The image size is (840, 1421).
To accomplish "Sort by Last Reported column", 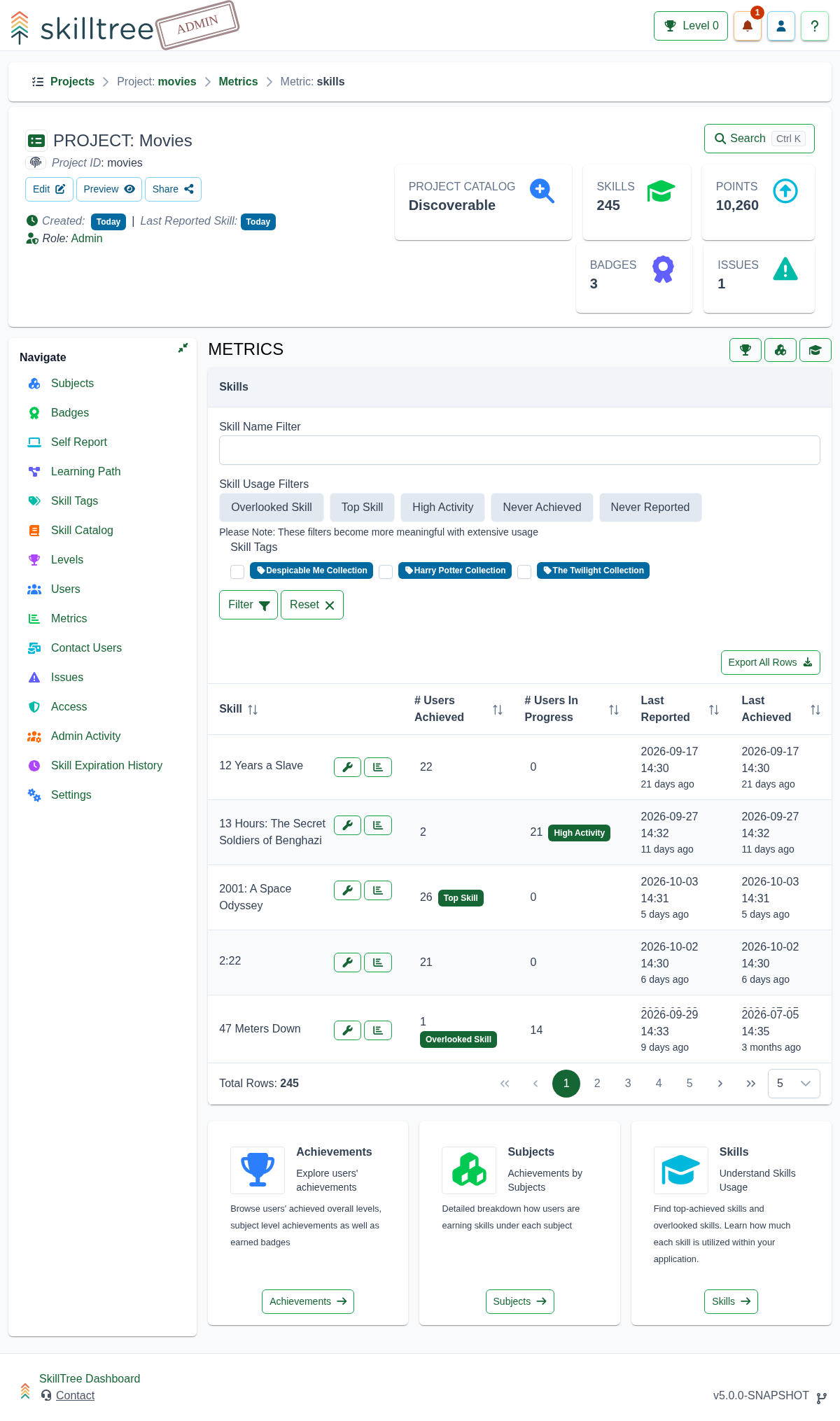I will coord(714,710).
